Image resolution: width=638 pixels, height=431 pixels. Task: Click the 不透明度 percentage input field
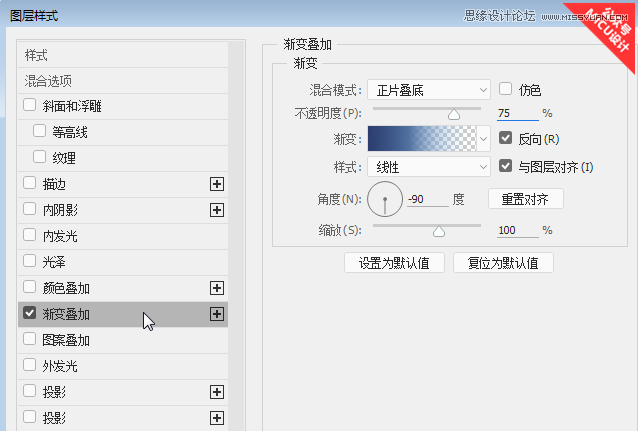tap(516, 114)
